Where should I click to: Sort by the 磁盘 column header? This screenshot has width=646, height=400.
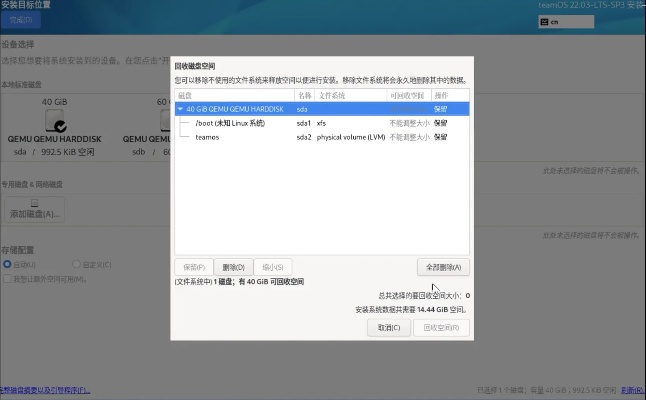[x=234, y=96]
